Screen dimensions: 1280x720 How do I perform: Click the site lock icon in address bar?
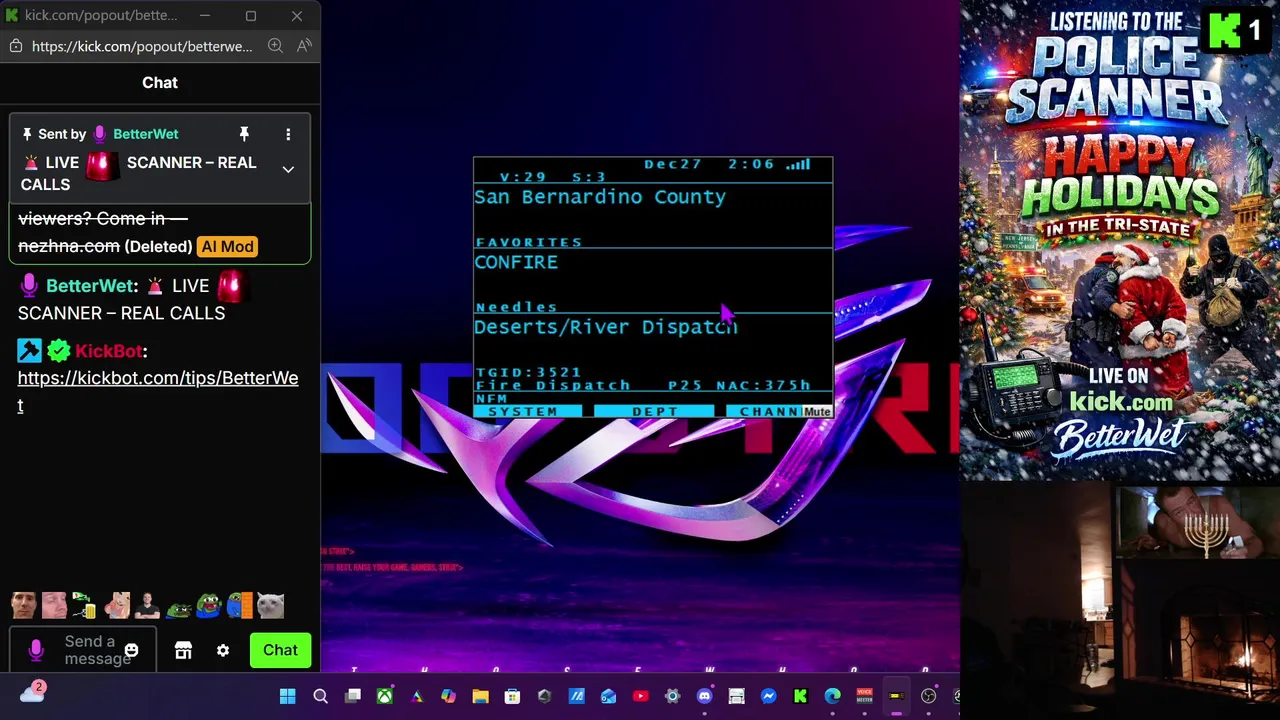coord(15,46)
